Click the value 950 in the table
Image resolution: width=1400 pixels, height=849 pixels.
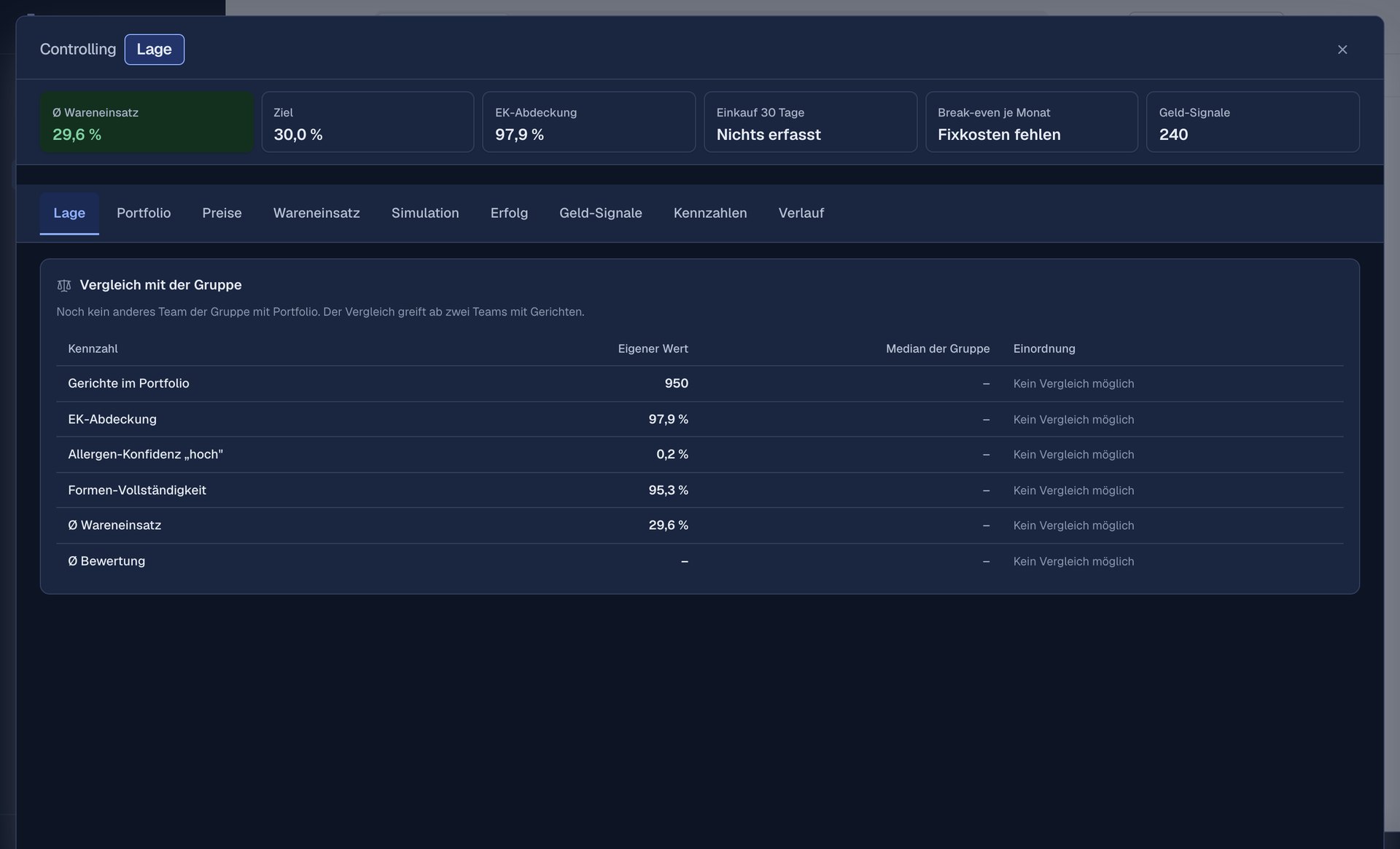pyautogui.click(x=676, y=383)
